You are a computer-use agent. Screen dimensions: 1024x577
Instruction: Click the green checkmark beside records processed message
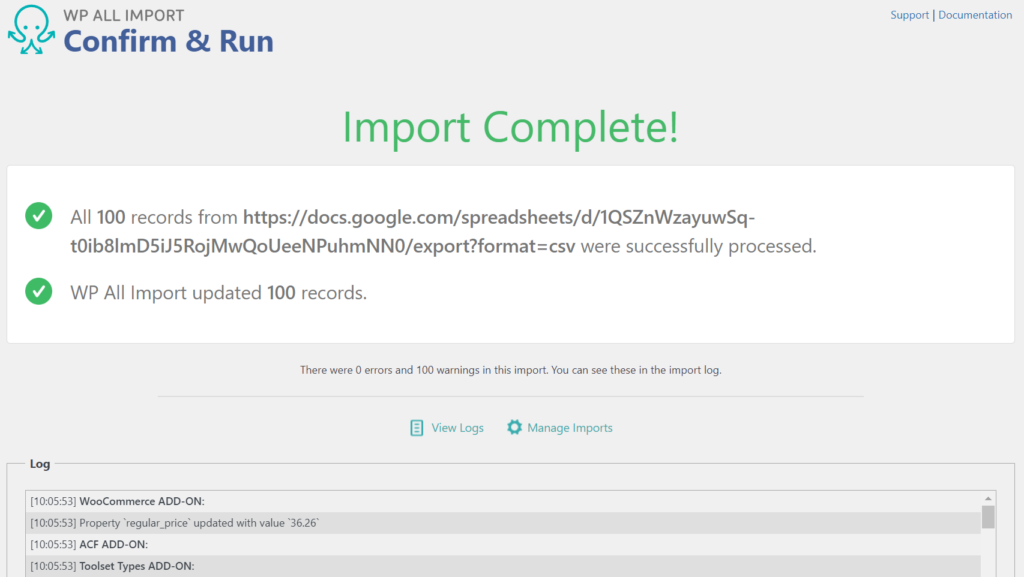tap(39, 215)
